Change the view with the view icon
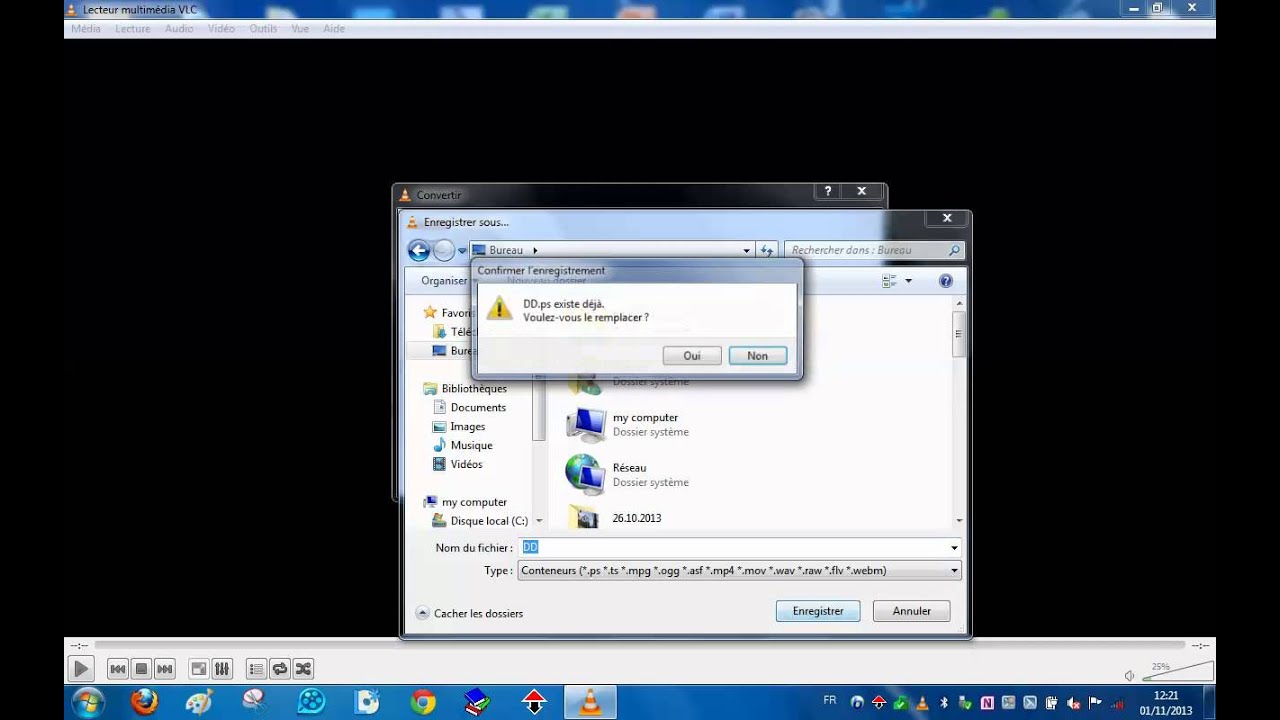The image size is (1280, 720). pos(889,281)
